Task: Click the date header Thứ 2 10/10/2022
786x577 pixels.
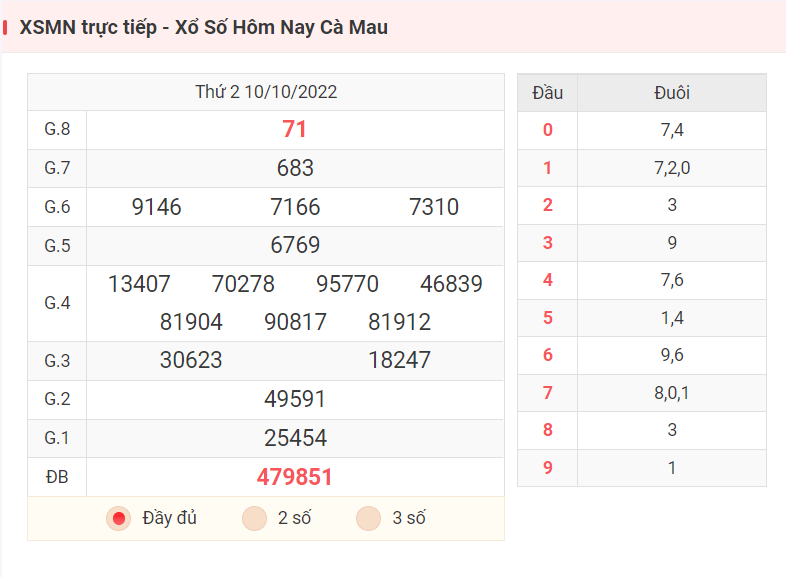Action: (266, 92)
